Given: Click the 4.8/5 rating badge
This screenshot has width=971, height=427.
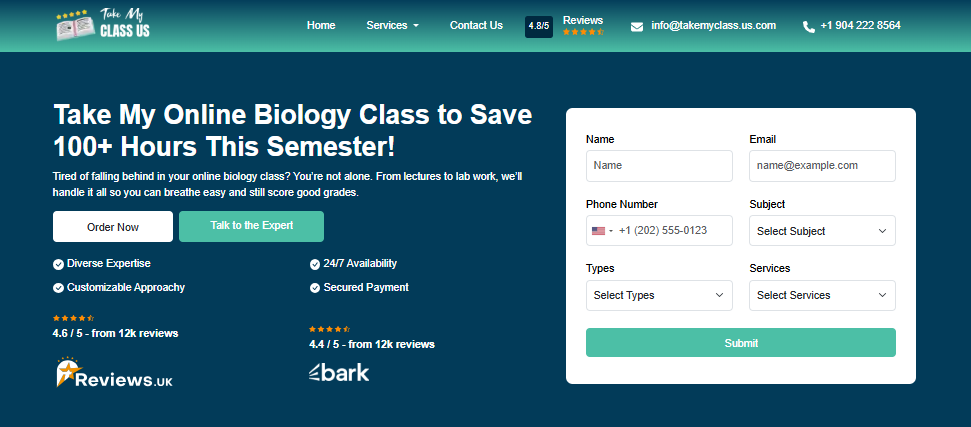Looking at the screenshot, I should 539,27.
